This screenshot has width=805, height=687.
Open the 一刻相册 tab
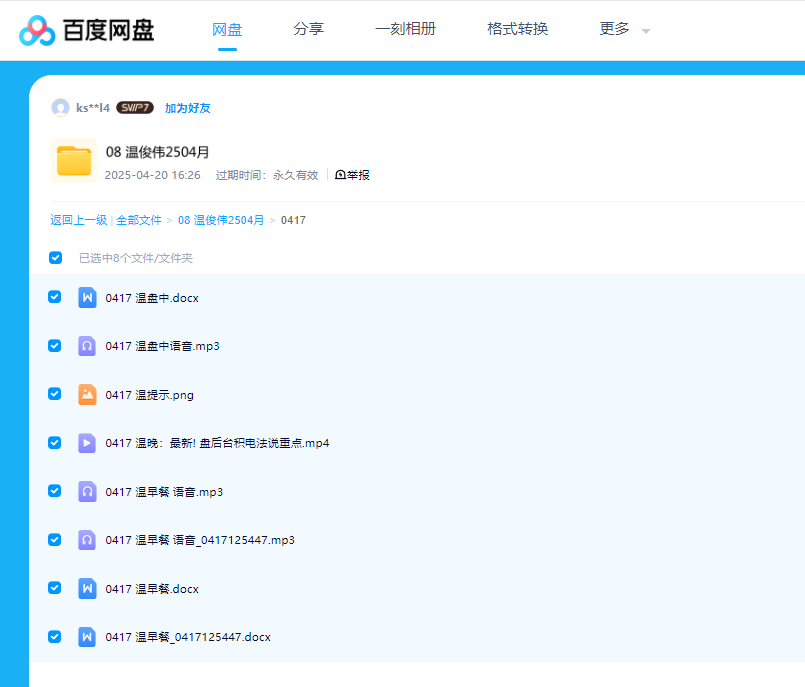pos(405,29)
